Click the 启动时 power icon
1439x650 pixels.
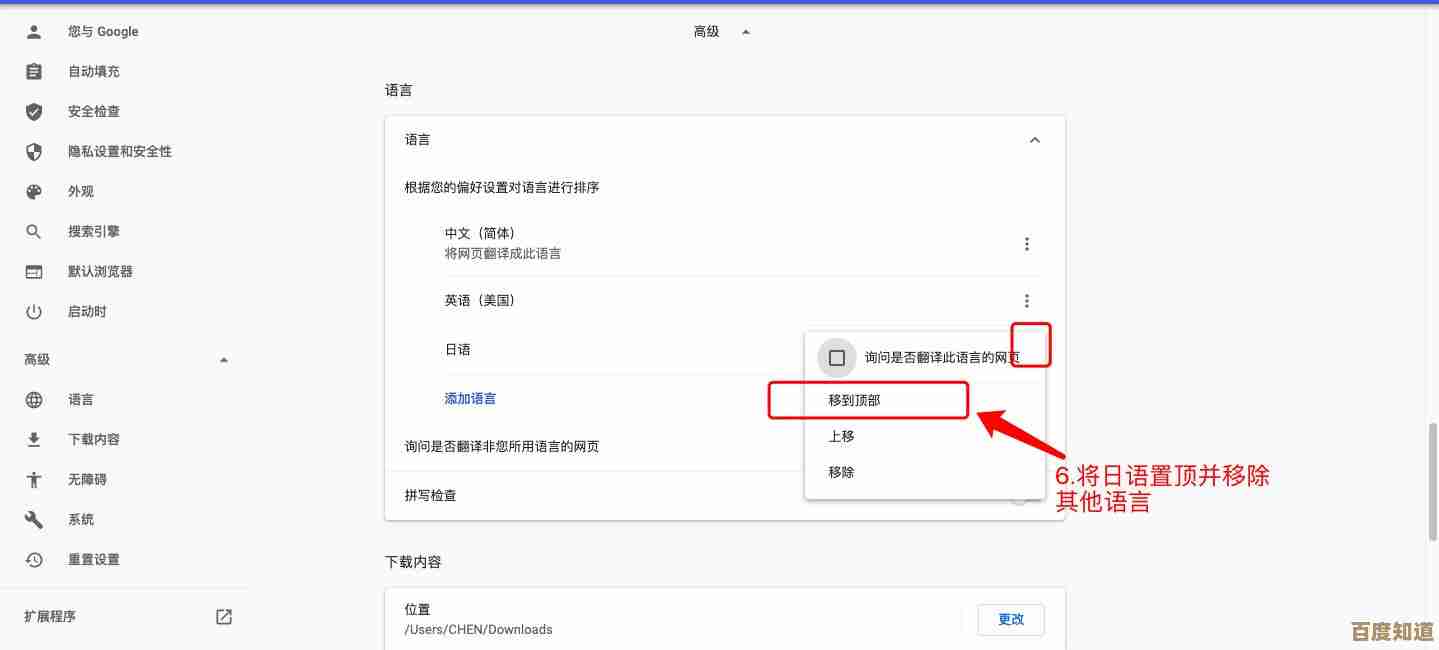[x=33, y=311]
